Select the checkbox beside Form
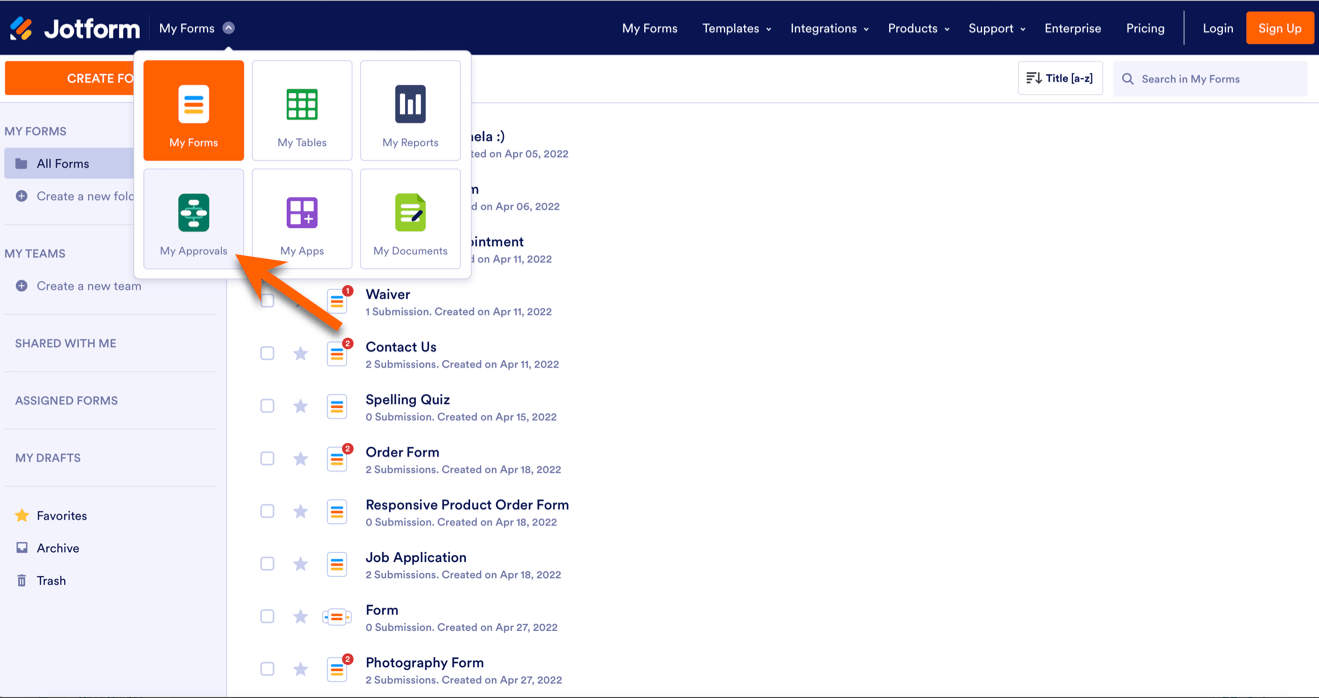This screenshot has height=698, width=1319. click(x=267, y=616)
